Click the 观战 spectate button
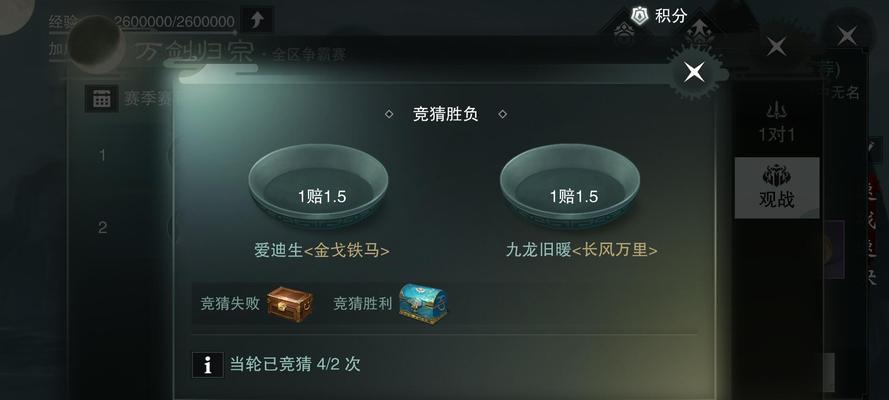889x400 pixels. pos(777,188)
